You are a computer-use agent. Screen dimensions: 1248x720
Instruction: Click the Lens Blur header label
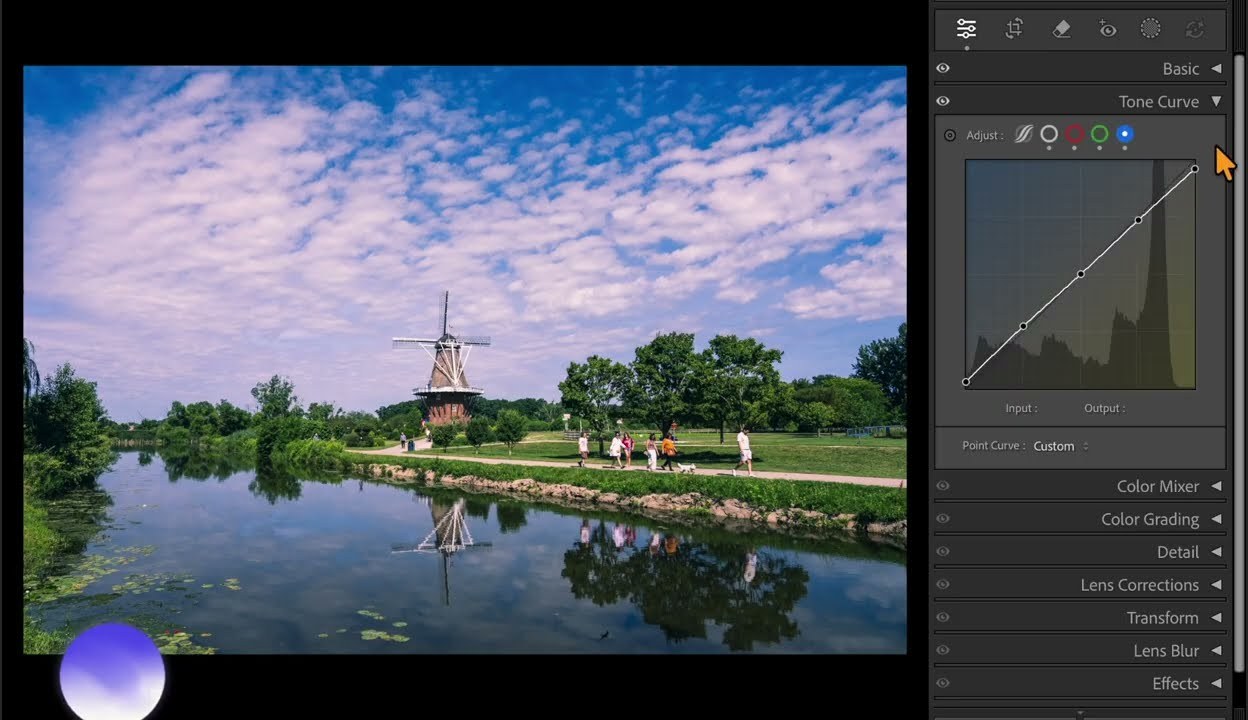click(1166, 652)
